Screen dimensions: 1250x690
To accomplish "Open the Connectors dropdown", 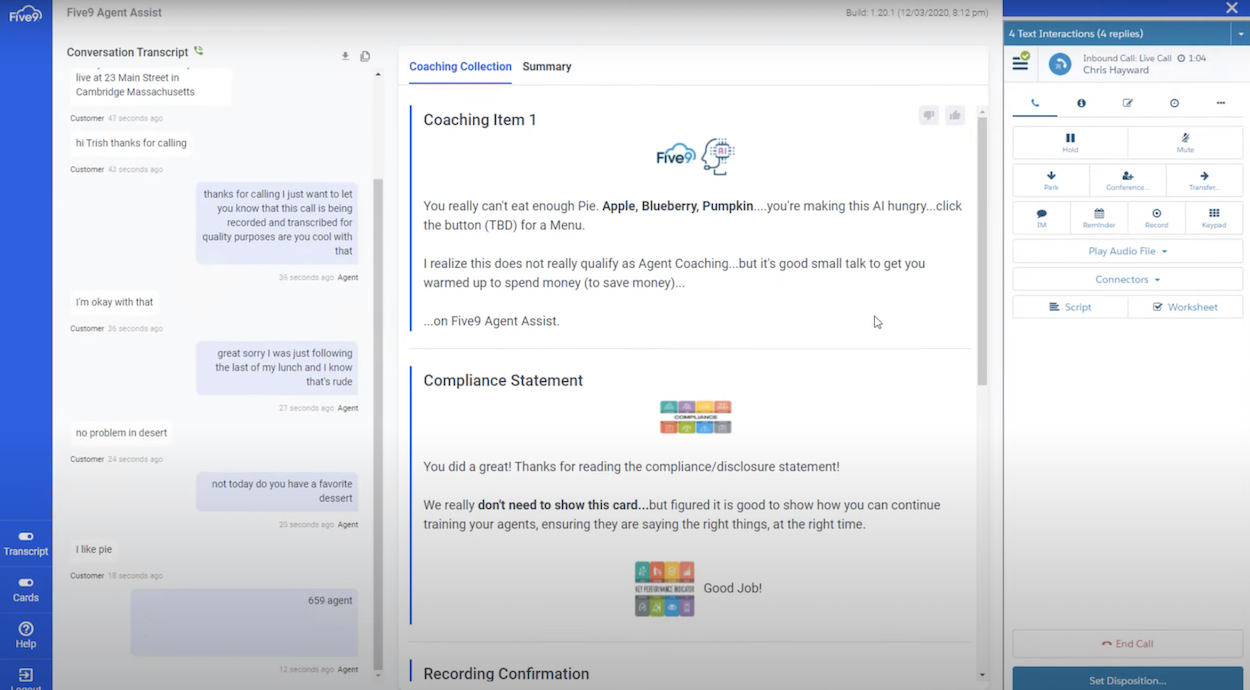I will click(x=1128, y=279).
